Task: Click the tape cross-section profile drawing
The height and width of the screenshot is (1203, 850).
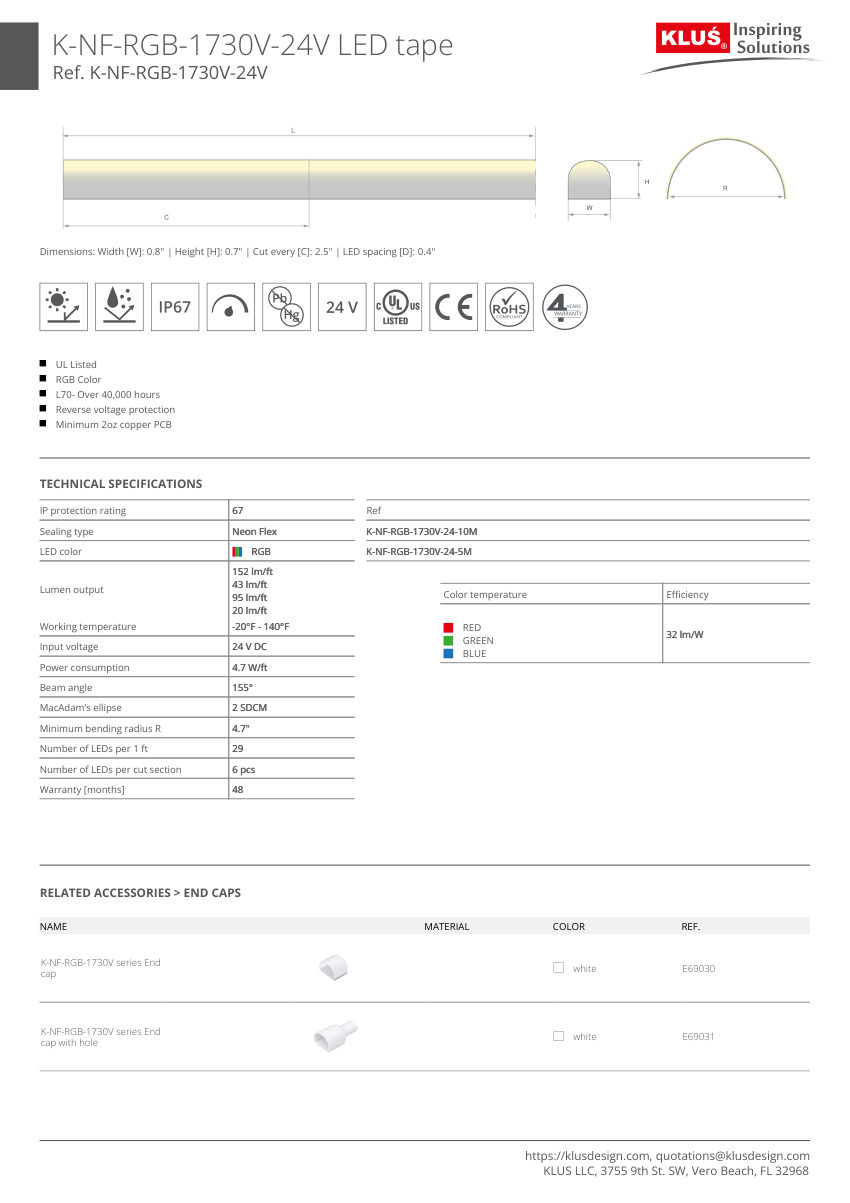Action: (589, 181)
